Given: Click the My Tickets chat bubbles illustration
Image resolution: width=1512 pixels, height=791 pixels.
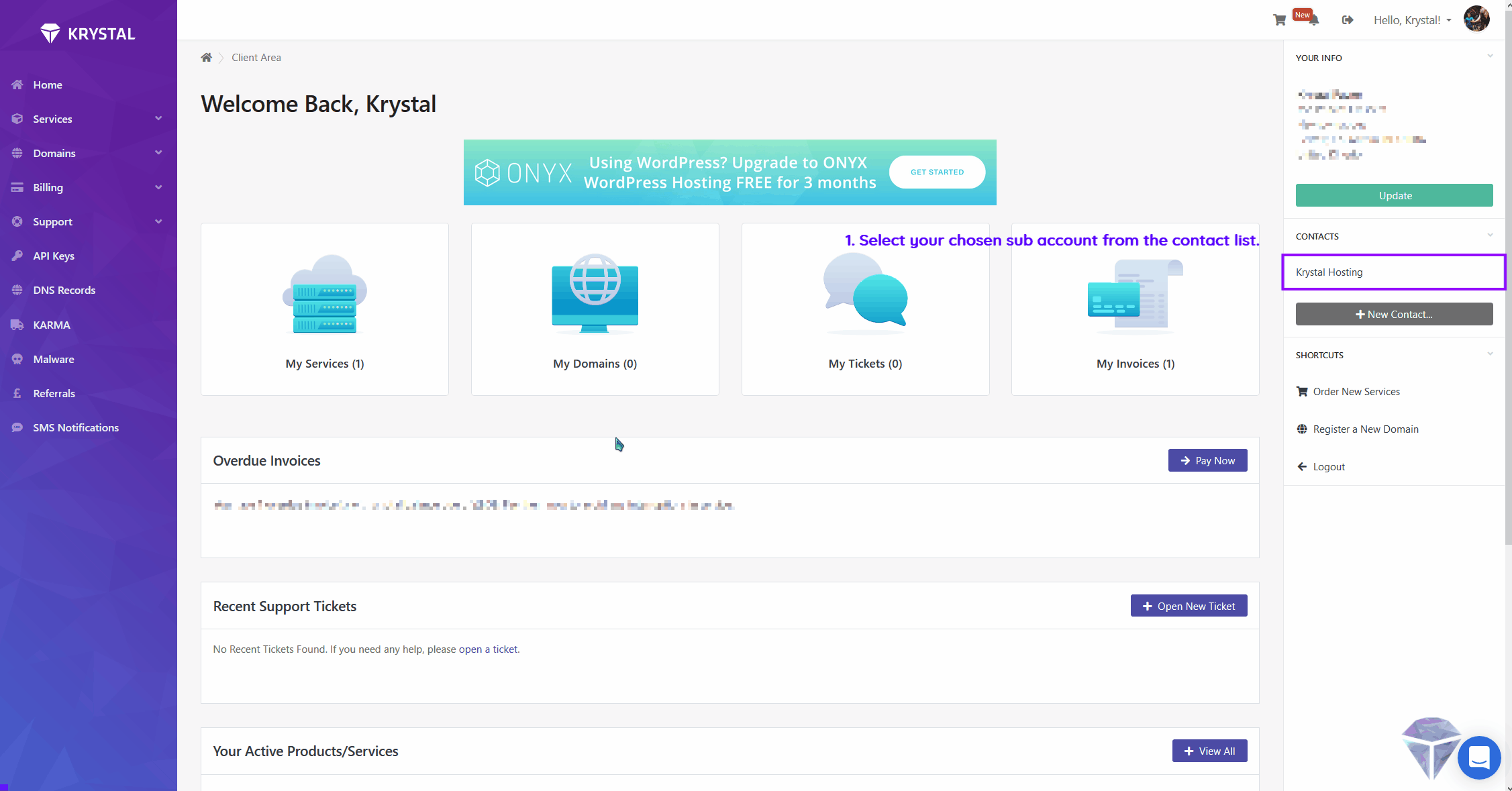Looking at the screenshot, I should pos(866,294).
